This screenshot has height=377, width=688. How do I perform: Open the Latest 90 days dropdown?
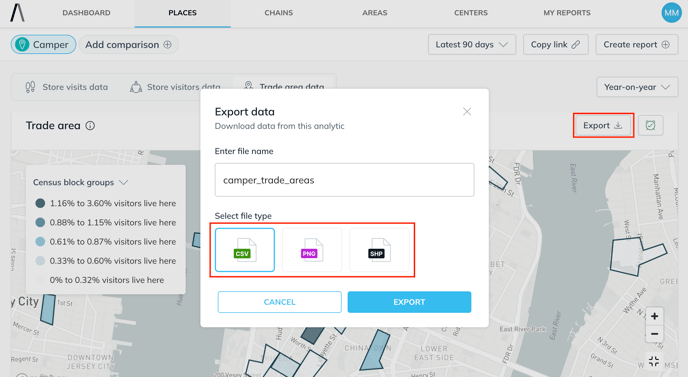[x=472, y=45]
